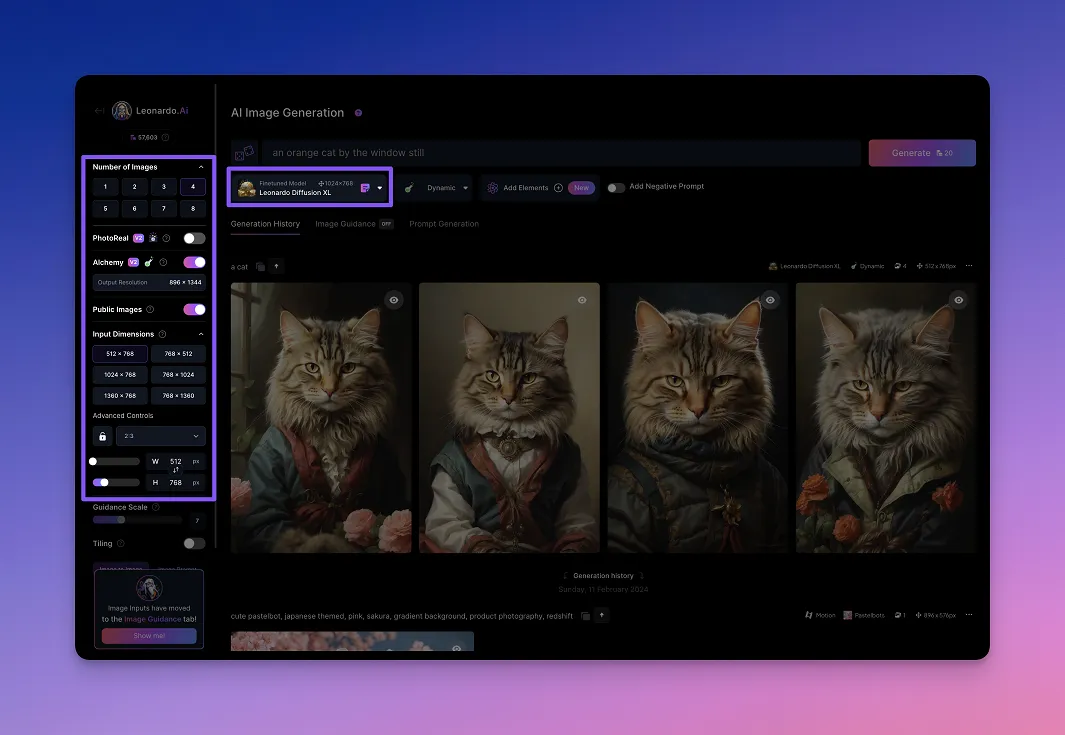This screenshot has width=1065, height=735.
Task: Click the up arrow beside 'a cat' prompt
Action: coord(276,266)
